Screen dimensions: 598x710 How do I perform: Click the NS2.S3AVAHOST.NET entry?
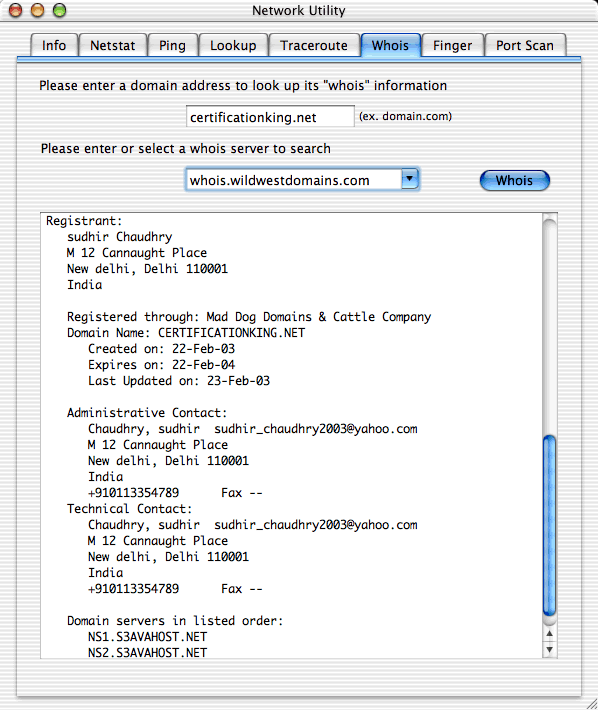[x=148, y=652]
